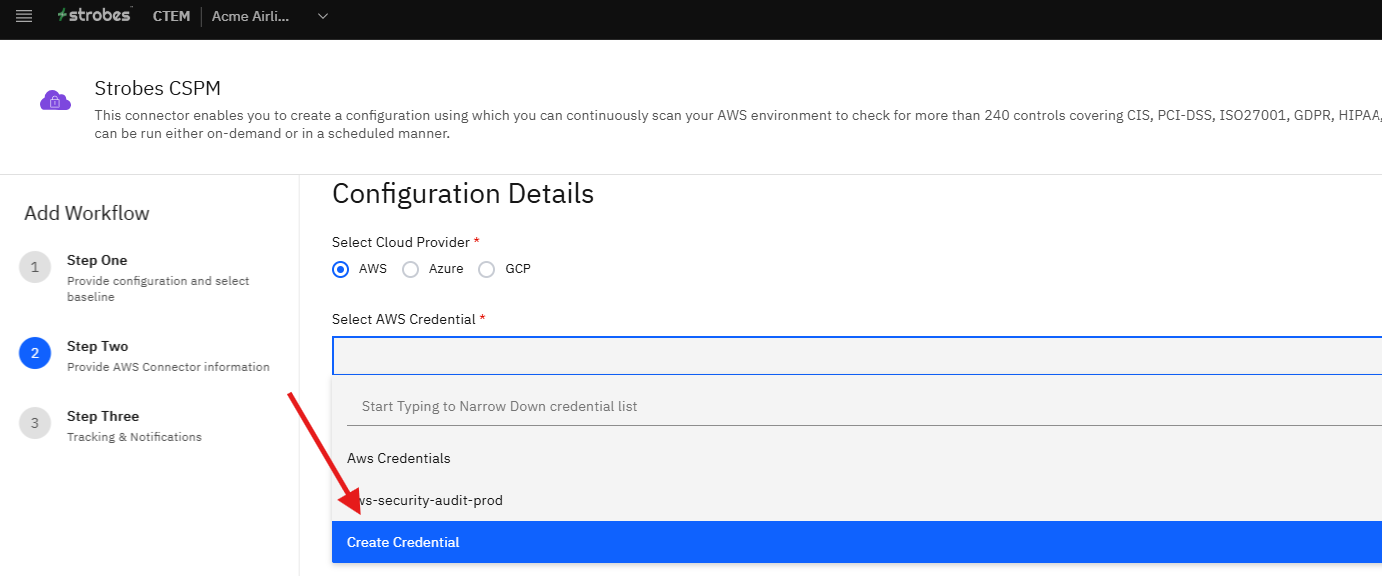This screenshot has width=1382, height=576.
Task: Choose the aws-security-audit-prod credential
Action: pyautogui.click(x=857, y=500)
